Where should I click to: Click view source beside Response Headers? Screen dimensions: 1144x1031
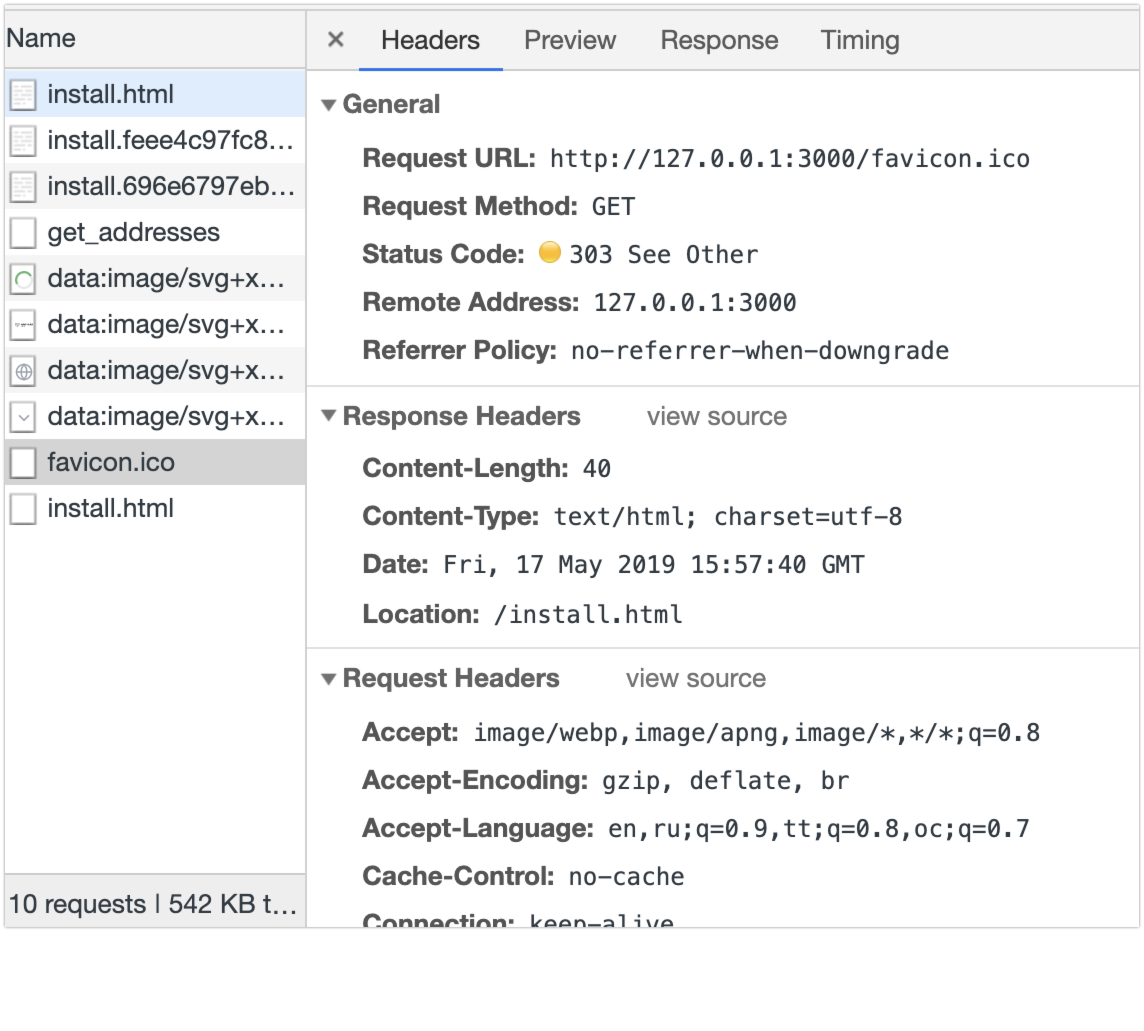pos(716,416)
